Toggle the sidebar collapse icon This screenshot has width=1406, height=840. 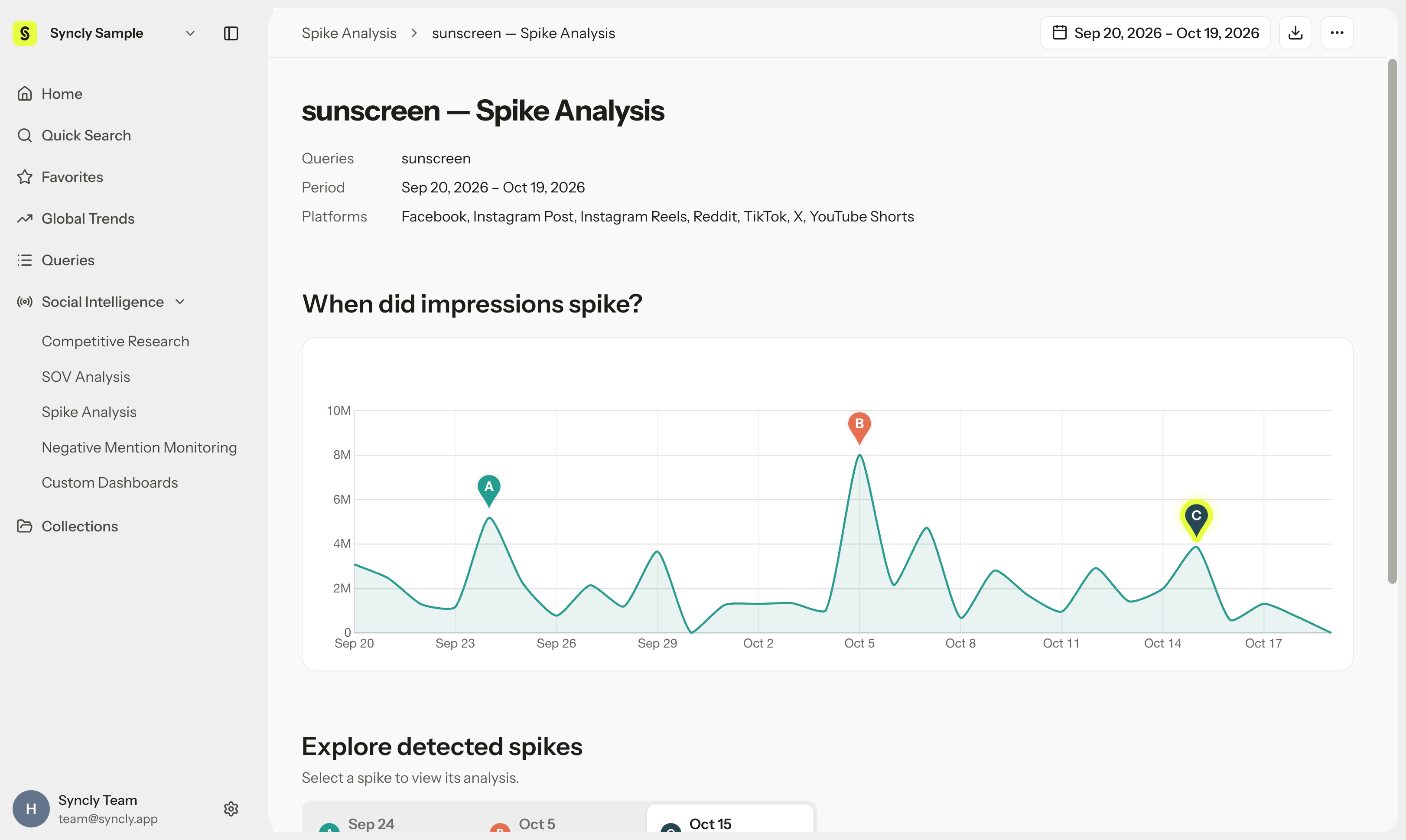coord(231,33)
